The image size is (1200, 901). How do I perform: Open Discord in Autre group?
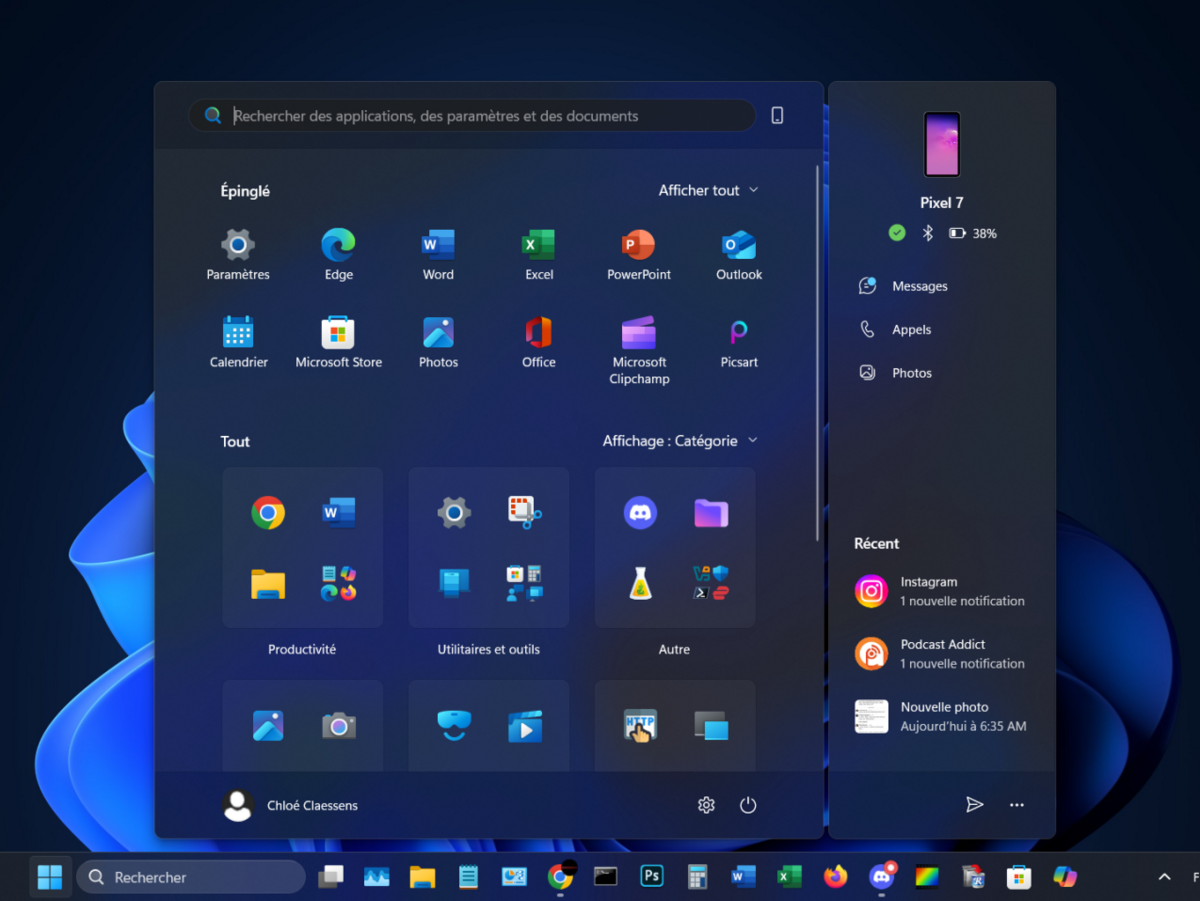640,513
